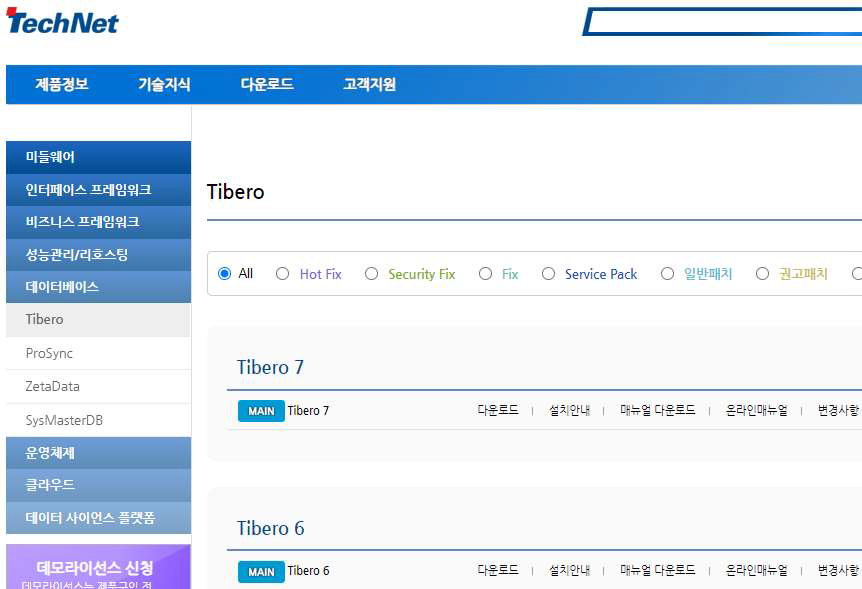Viewport: 862px width, 589px height.
Task: Click 설치안내 link in Tibero 6 row
Action: pos(570,570)
